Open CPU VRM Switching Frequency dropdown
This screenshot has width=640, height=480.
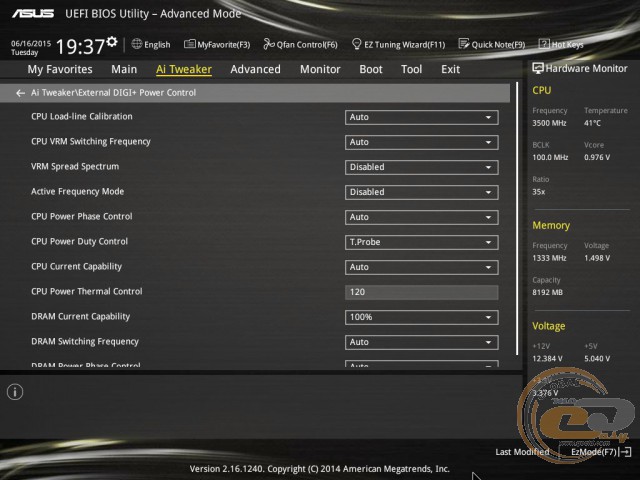click(421, 142)
